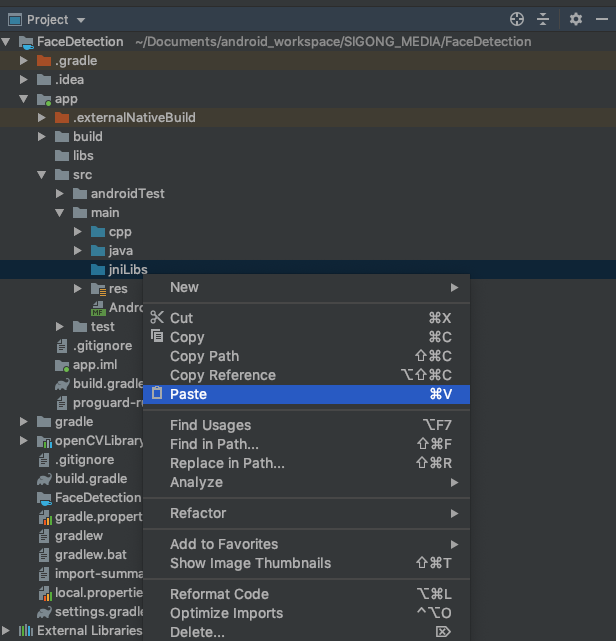Choose Find in Path...
This screenshot has width=616, height=641.
(306, 444)
